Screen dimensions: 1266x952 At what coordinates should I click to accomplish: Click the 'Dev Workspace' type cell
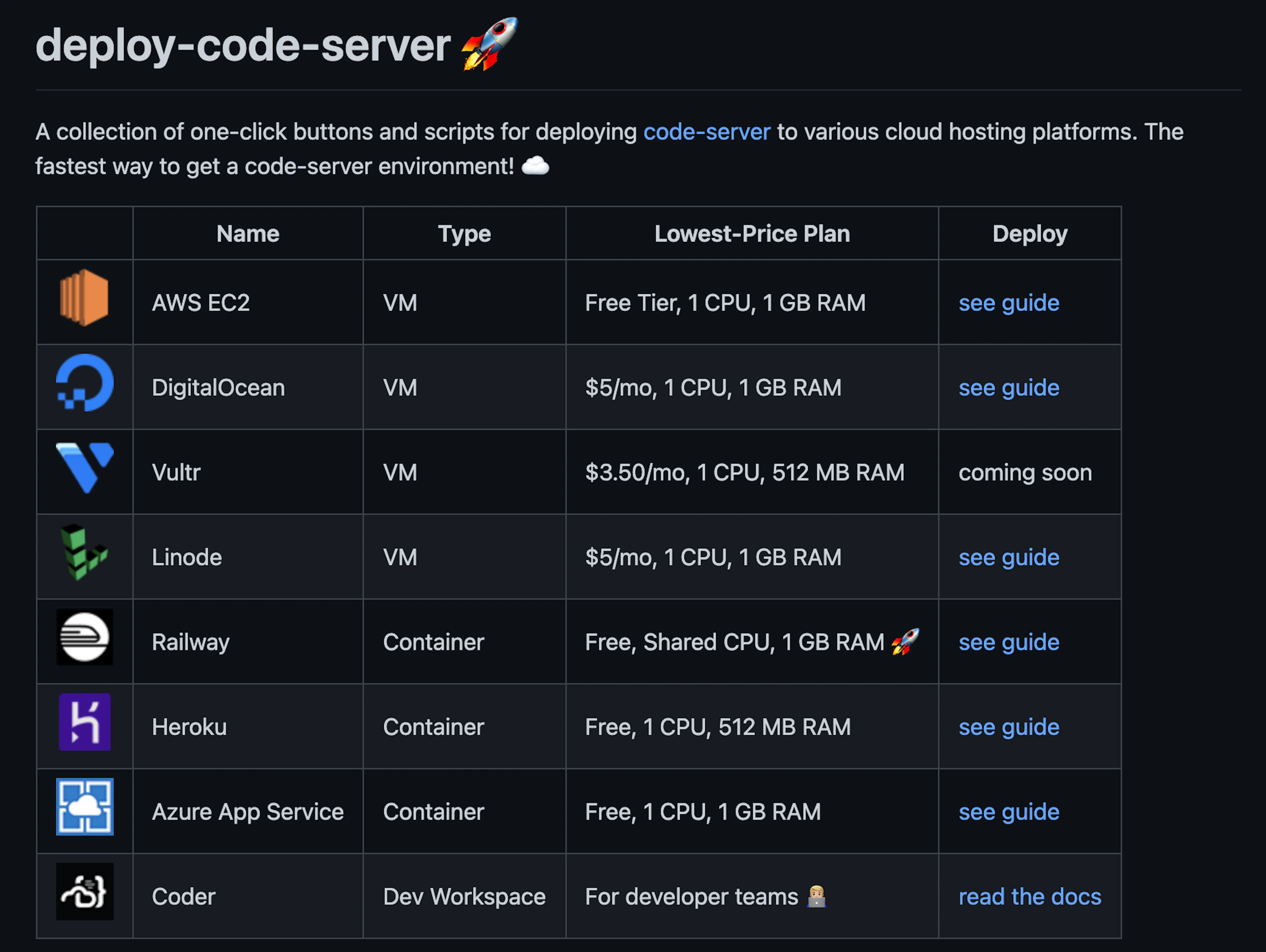(x=464, y=897)
